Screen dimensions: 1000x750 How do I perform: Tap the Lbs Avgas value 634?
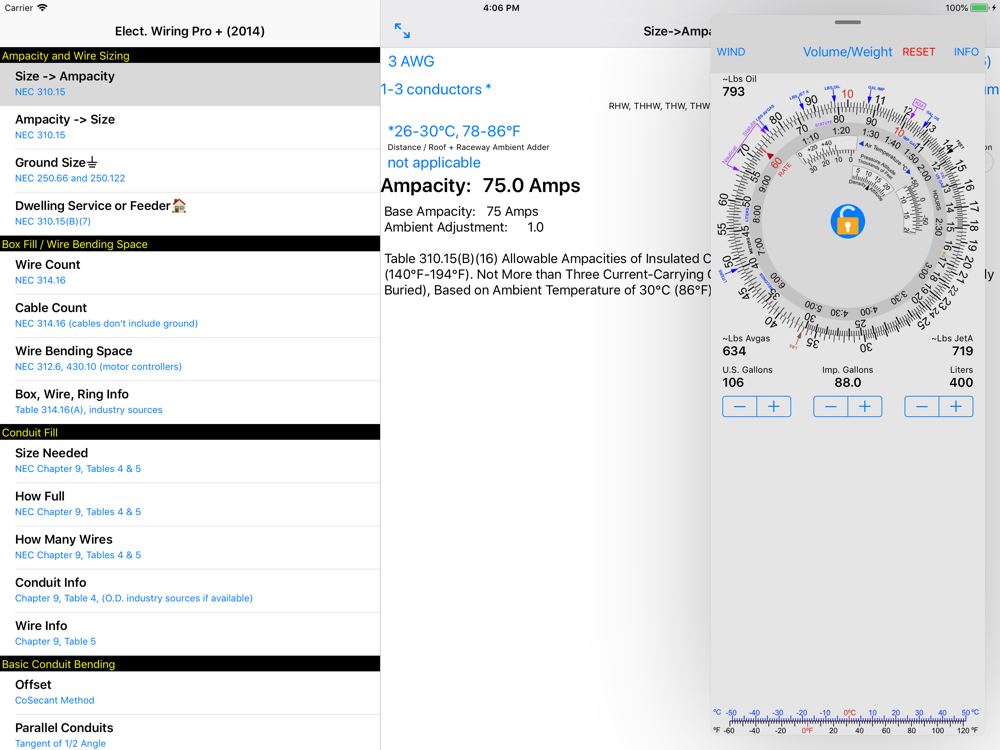pos(734,351)
